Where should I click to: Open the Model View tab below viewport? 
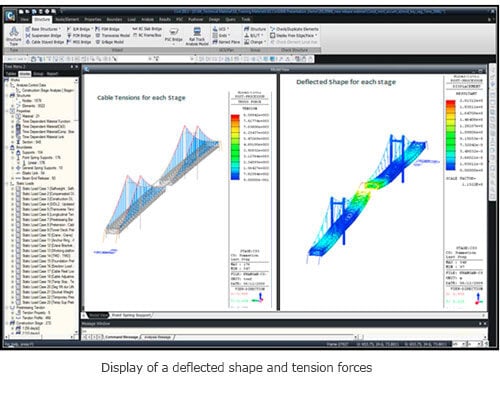tap(98, 315)
